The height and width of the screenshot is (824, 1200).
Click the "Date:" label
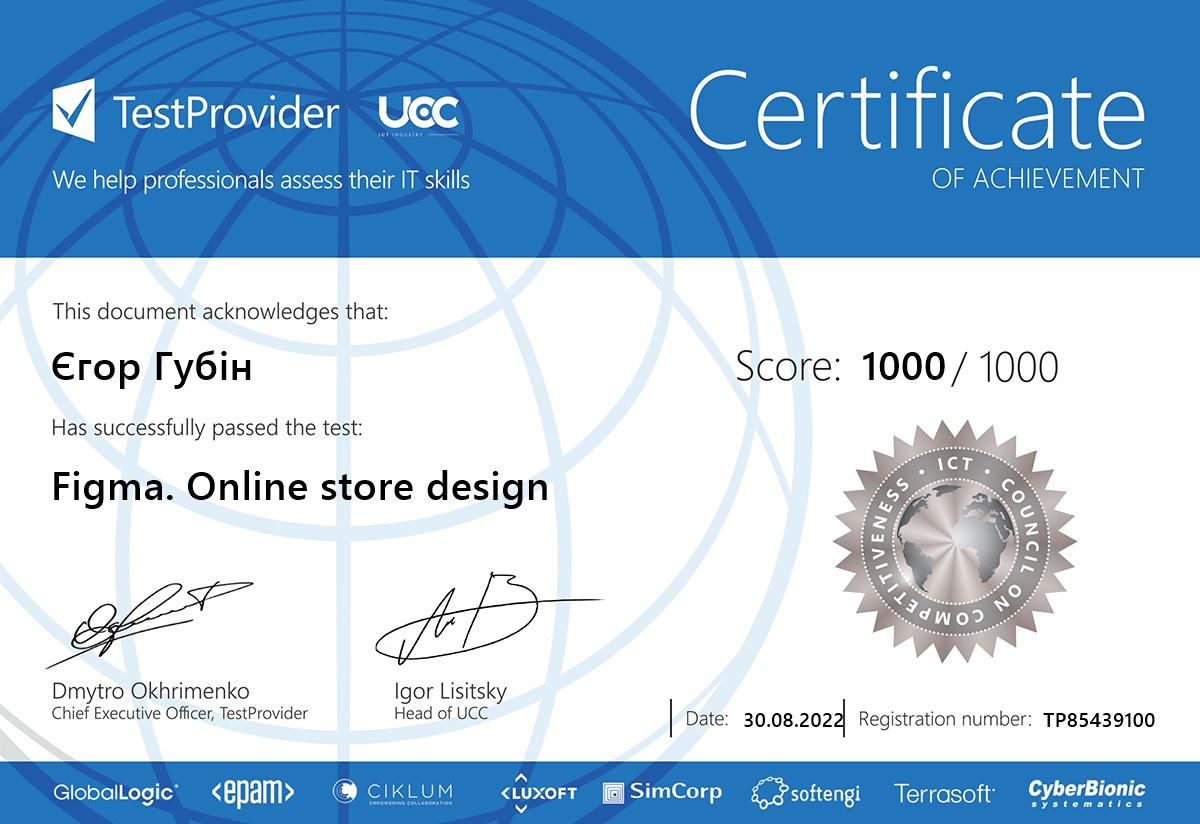pyautogui.click(x=708, y=719)
